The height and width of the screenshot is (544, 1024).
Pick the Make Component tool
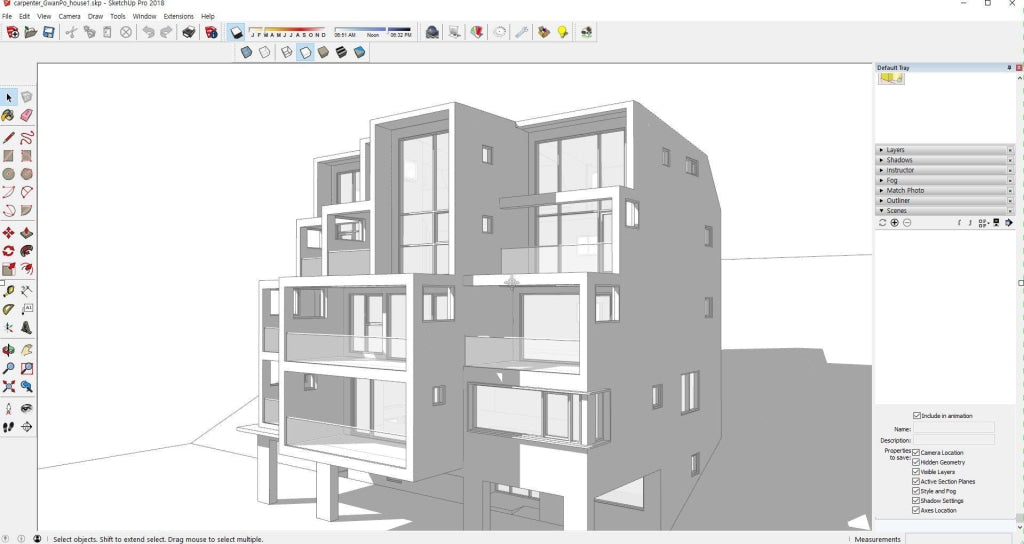point(26,97)
